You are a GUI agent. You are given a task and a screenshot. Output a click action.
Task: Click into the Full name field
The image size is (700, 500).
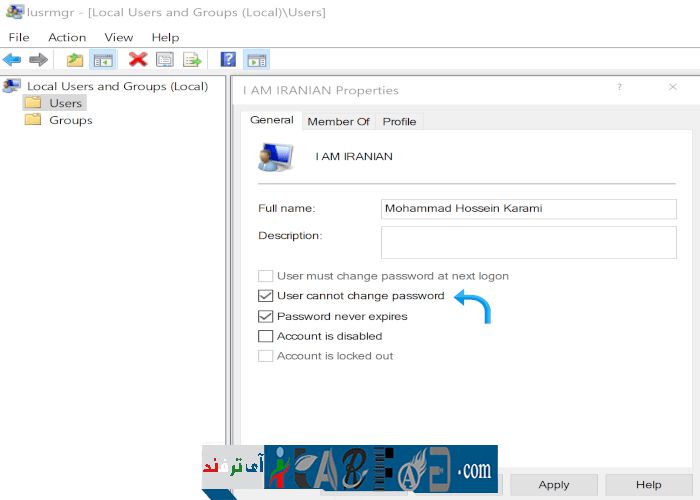click(528, 208)
